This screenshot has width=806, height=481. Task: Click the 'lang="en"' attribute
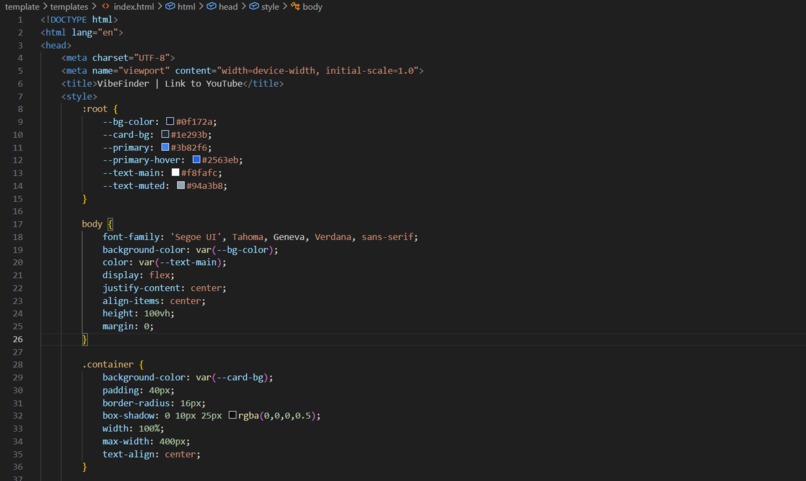point(95,32)
